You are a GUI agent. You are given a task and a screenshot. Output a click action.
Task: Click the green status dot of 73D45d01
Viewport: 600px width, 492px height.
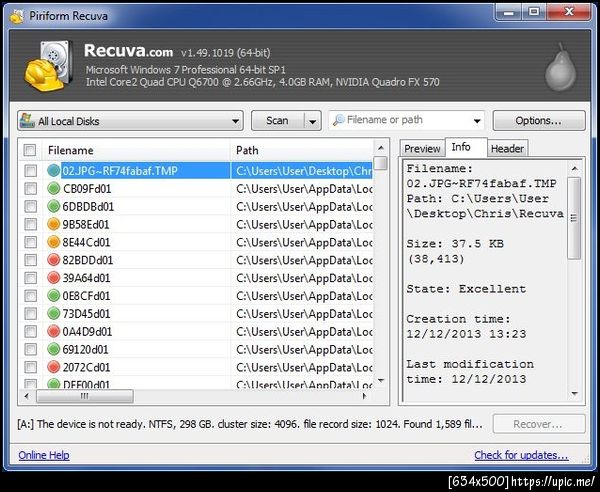point(54,314)
